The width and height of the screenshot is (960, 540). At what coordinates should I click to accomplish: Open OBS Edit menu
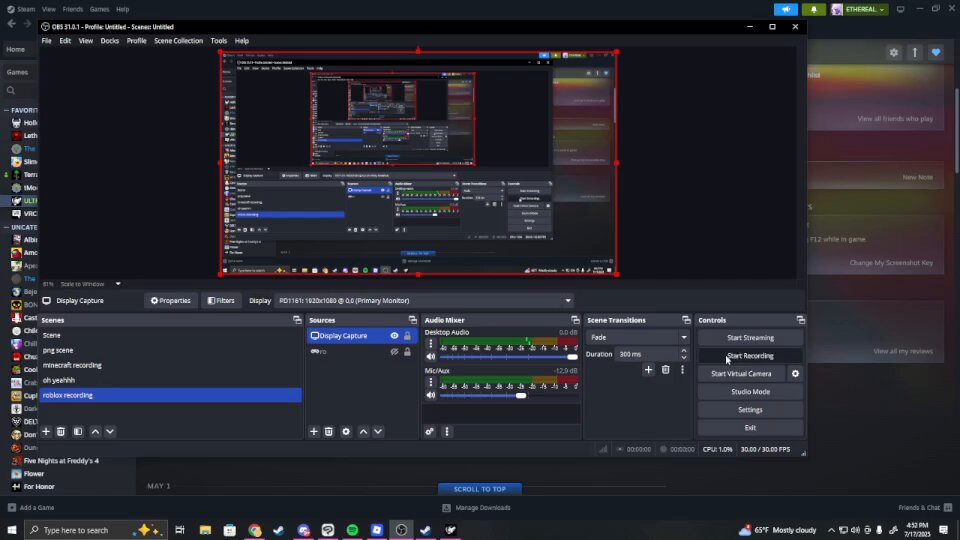point(65,41)
